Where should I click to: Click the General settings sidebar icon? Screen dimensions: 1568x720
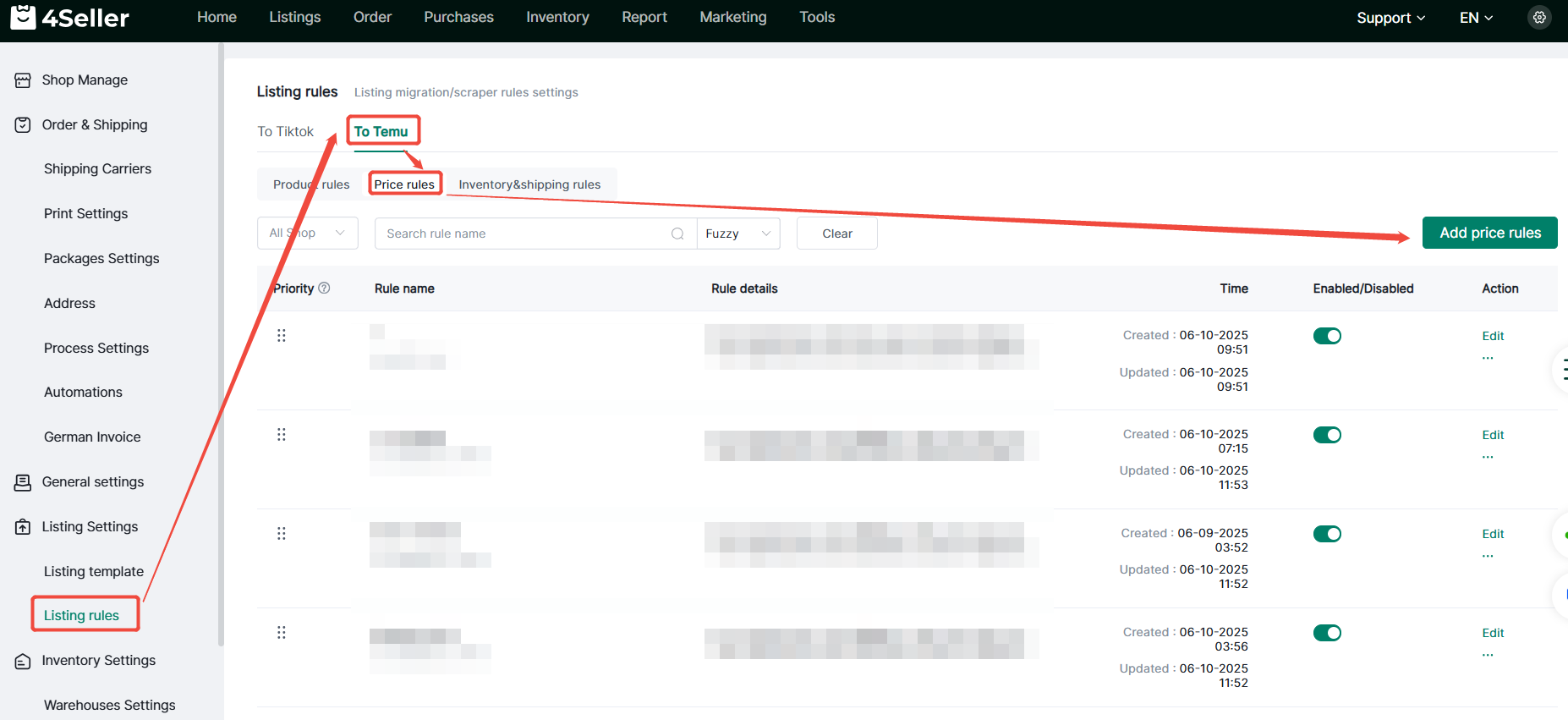pyautogui.click(x=23, y=482)
